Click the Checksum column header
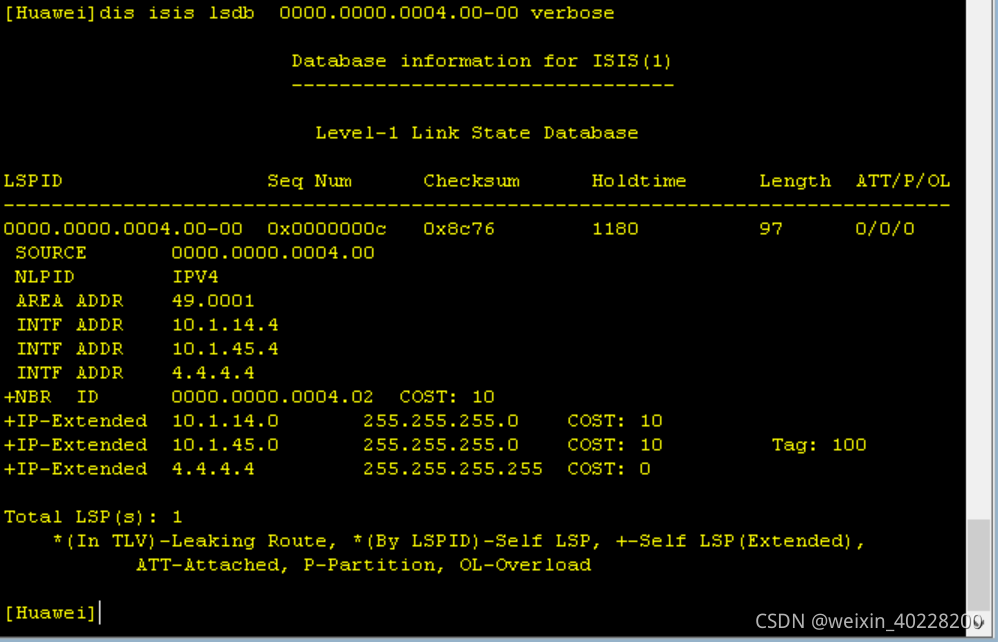The image size is (998, 642). click(x=472, y=181)
